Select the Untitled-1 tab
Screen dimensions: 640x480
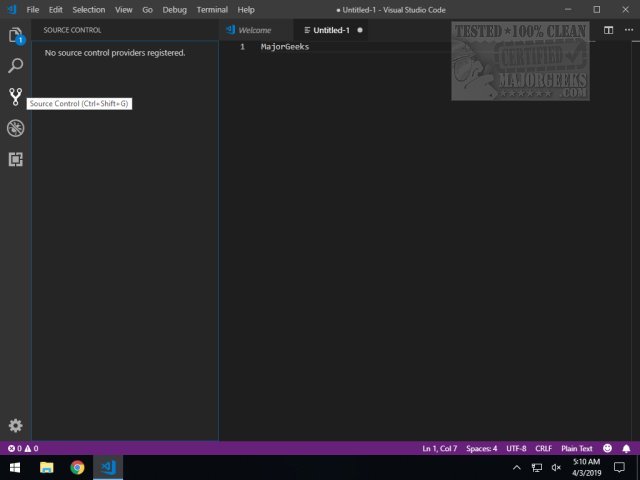pos(331,30)
